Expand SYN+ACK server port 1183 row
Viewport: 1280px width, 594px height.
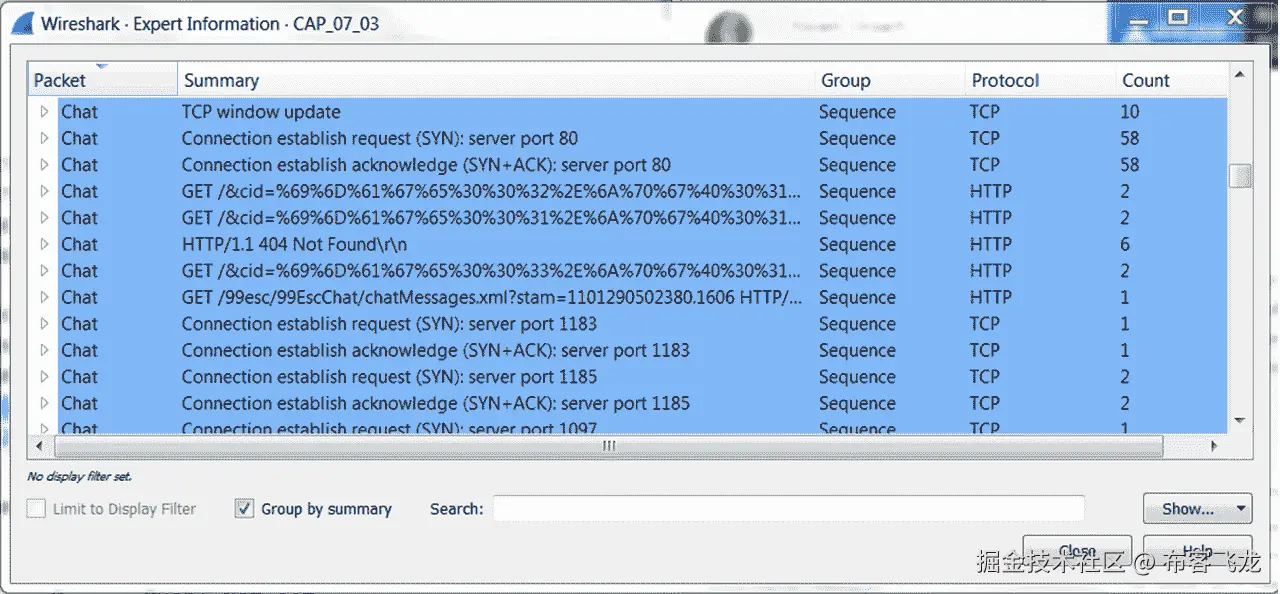pyautogui.click(x=43, y=350)
